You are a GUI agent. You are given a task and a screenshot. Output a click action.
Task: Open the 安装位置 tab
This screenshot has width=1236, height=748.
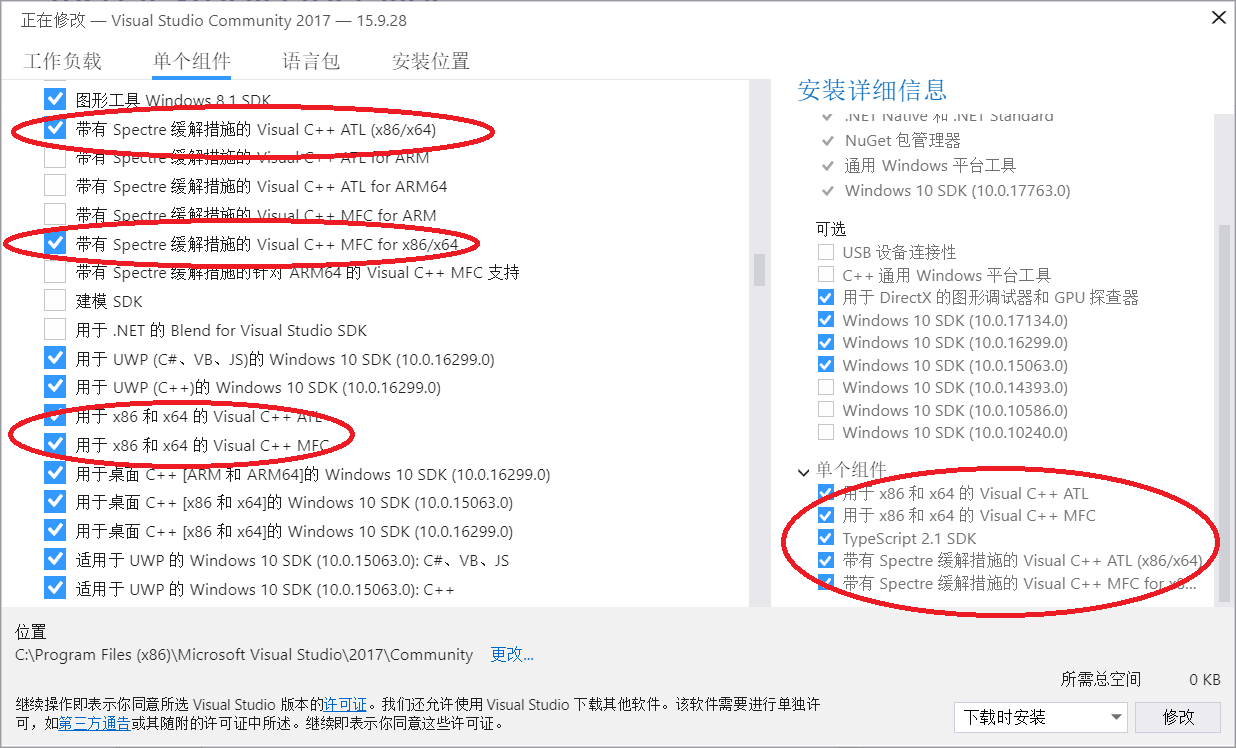coord(431,61)
